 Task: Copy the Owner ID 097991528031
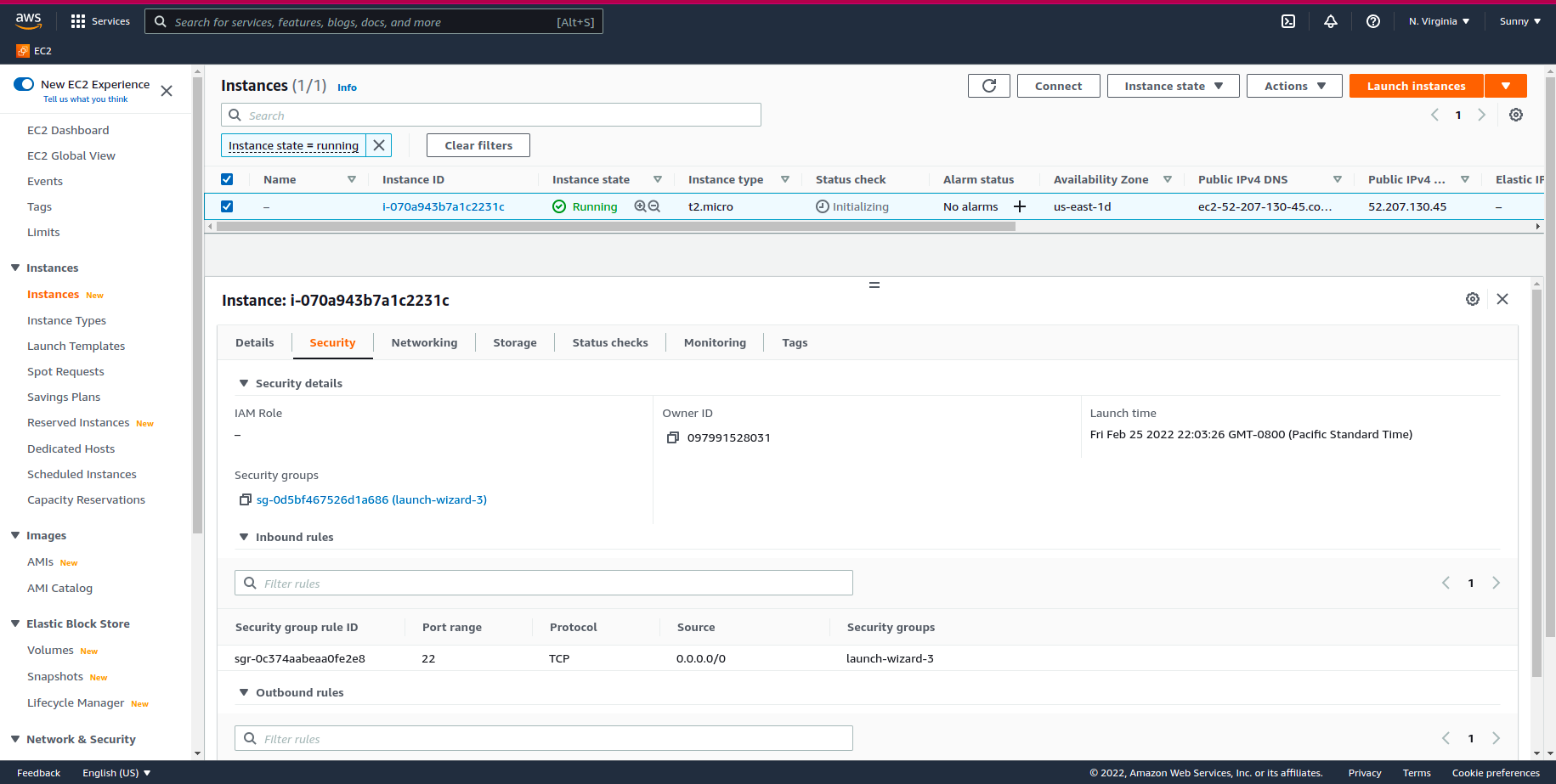pos(673,437)
